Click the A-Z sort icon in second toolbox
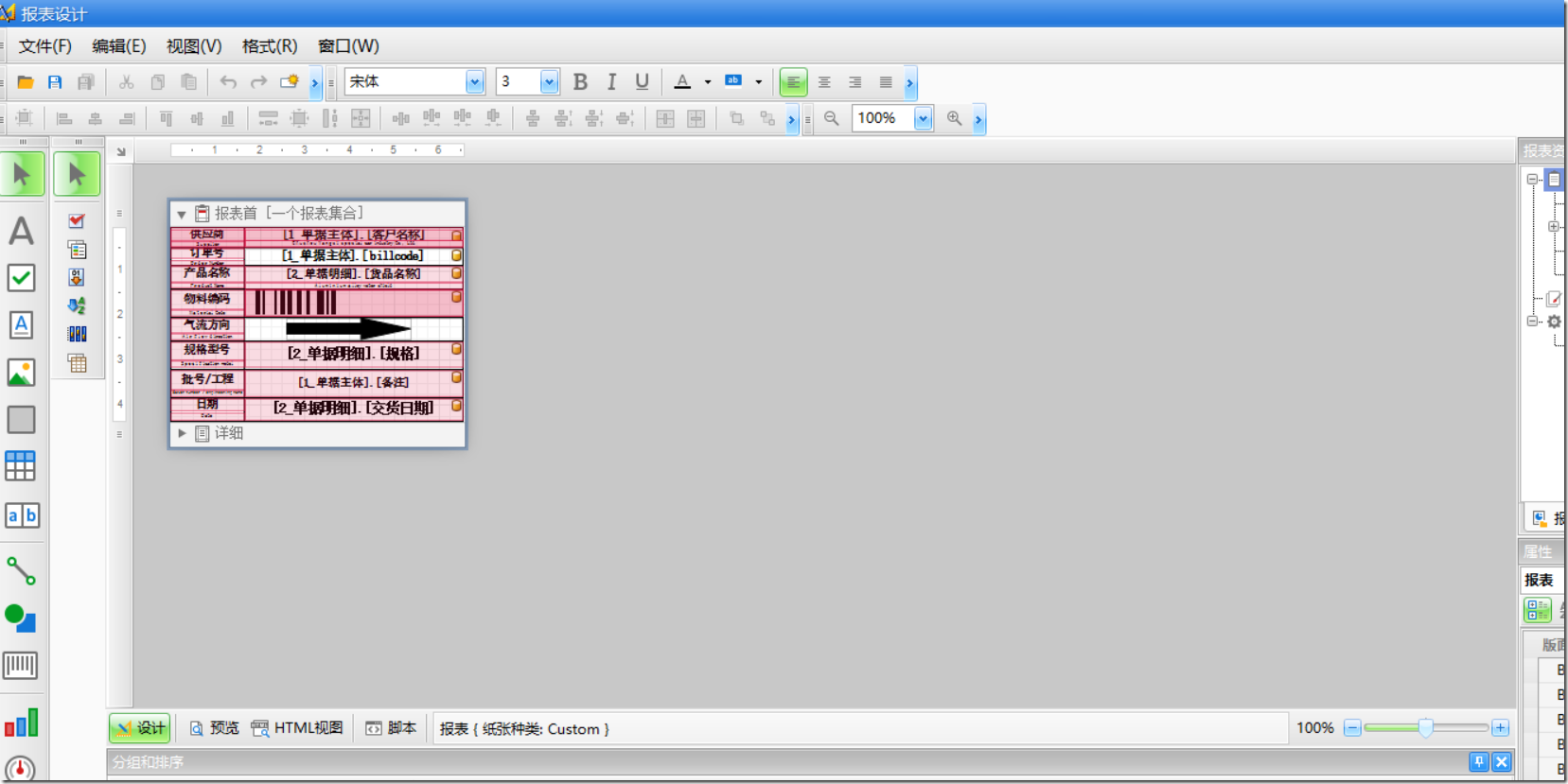This screenshot has height=784, width=1568. point(77,305)
